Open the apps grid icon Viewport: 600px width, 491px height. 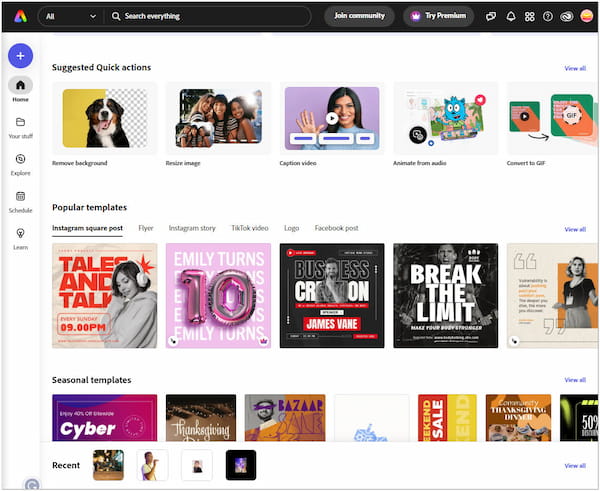529,17
